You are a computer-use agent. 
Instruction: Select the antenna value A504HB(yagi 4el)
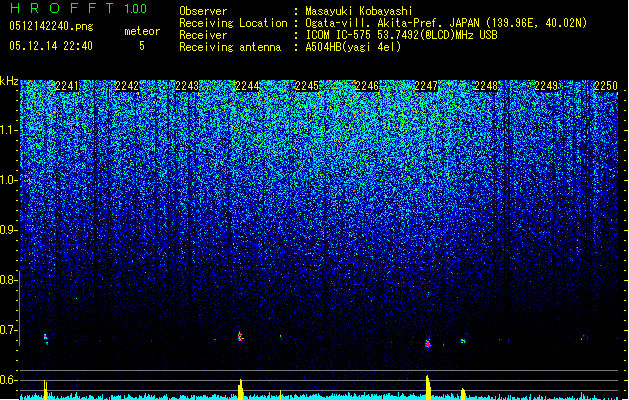click(x=353, y=47)
